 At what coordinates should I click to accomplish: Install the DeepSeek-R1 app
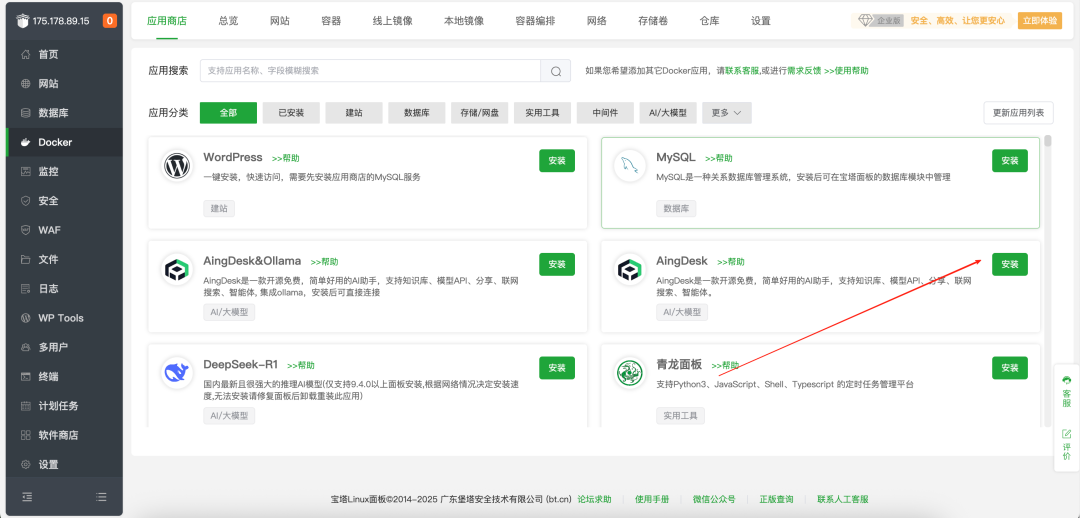tap(557, 368)
